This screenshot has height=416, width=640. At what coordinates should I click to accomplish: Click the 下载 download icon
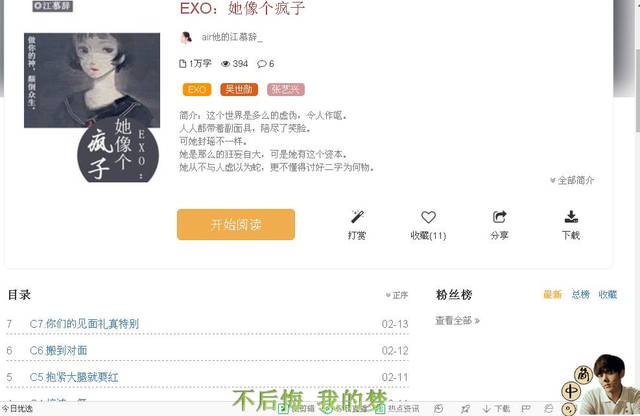coord(571,216)
